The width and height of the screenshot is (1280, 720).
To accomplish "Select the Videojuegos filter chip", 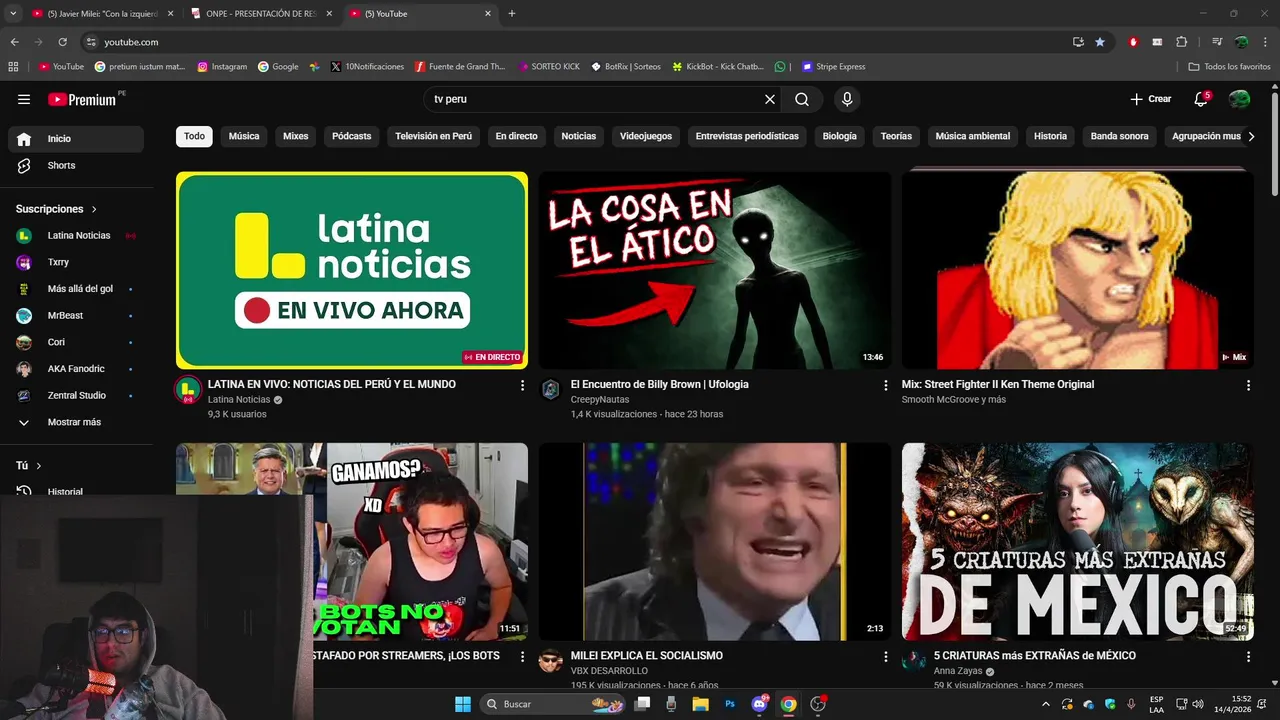I will point(646,136).
